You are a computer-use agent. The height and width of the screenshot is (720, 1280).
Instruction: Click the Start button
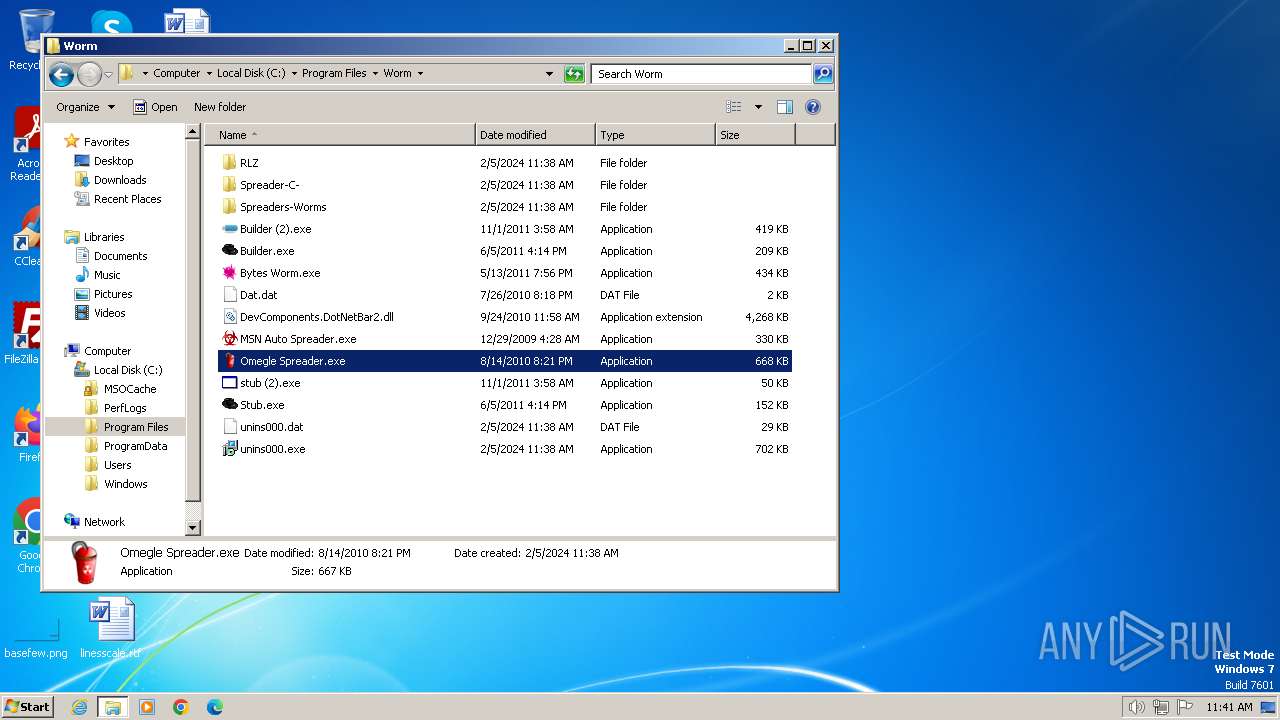point(27,707)
